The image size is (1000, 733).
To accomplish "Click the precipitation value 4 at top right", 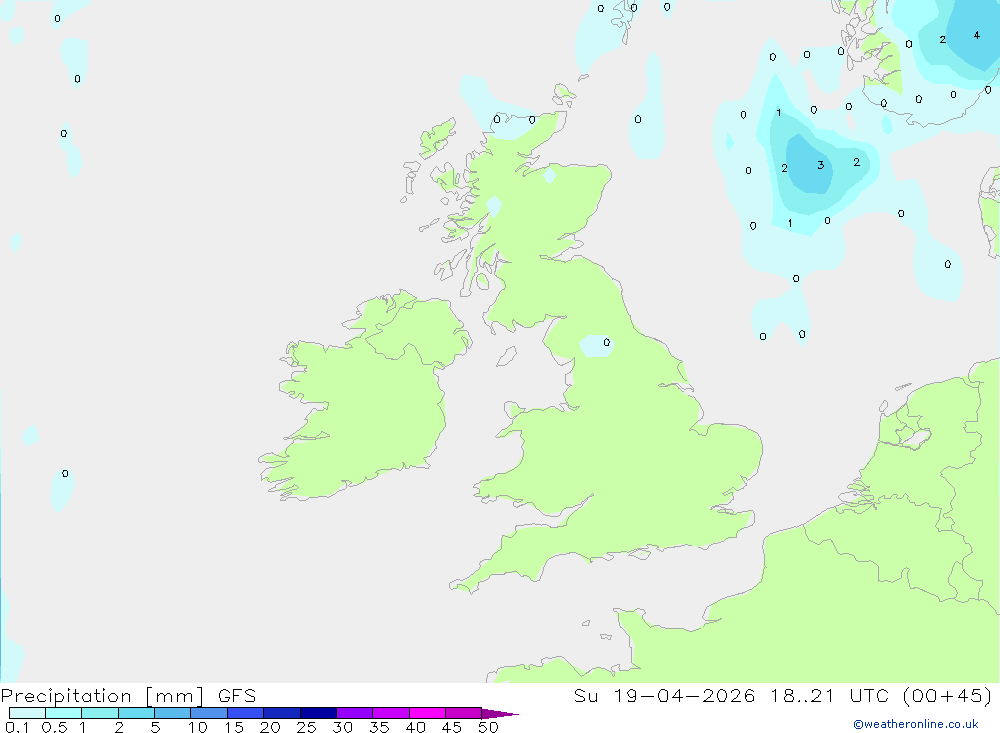I will (x=976, y=35).
